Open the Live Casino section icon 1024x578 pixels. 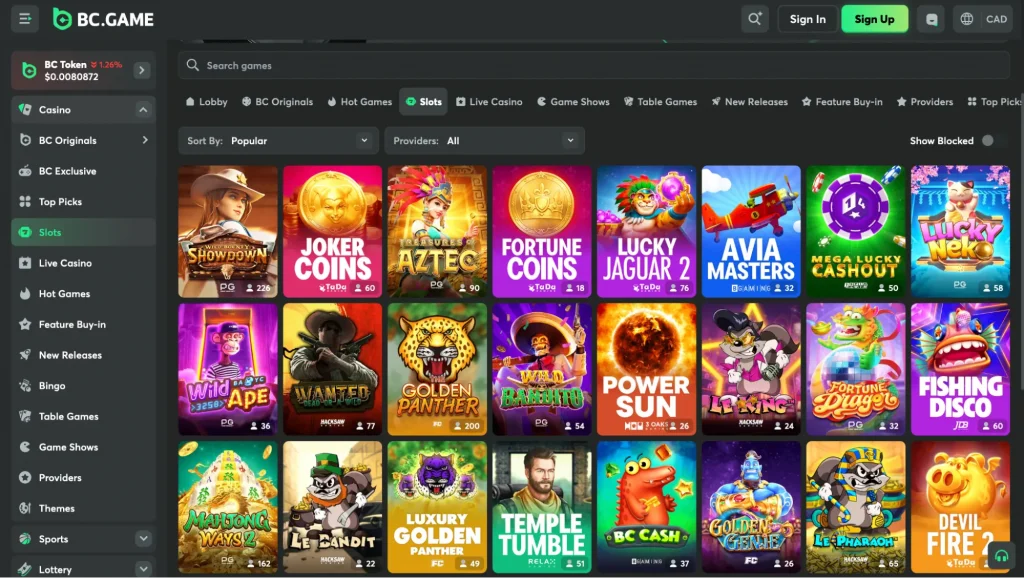click(25, 263)
